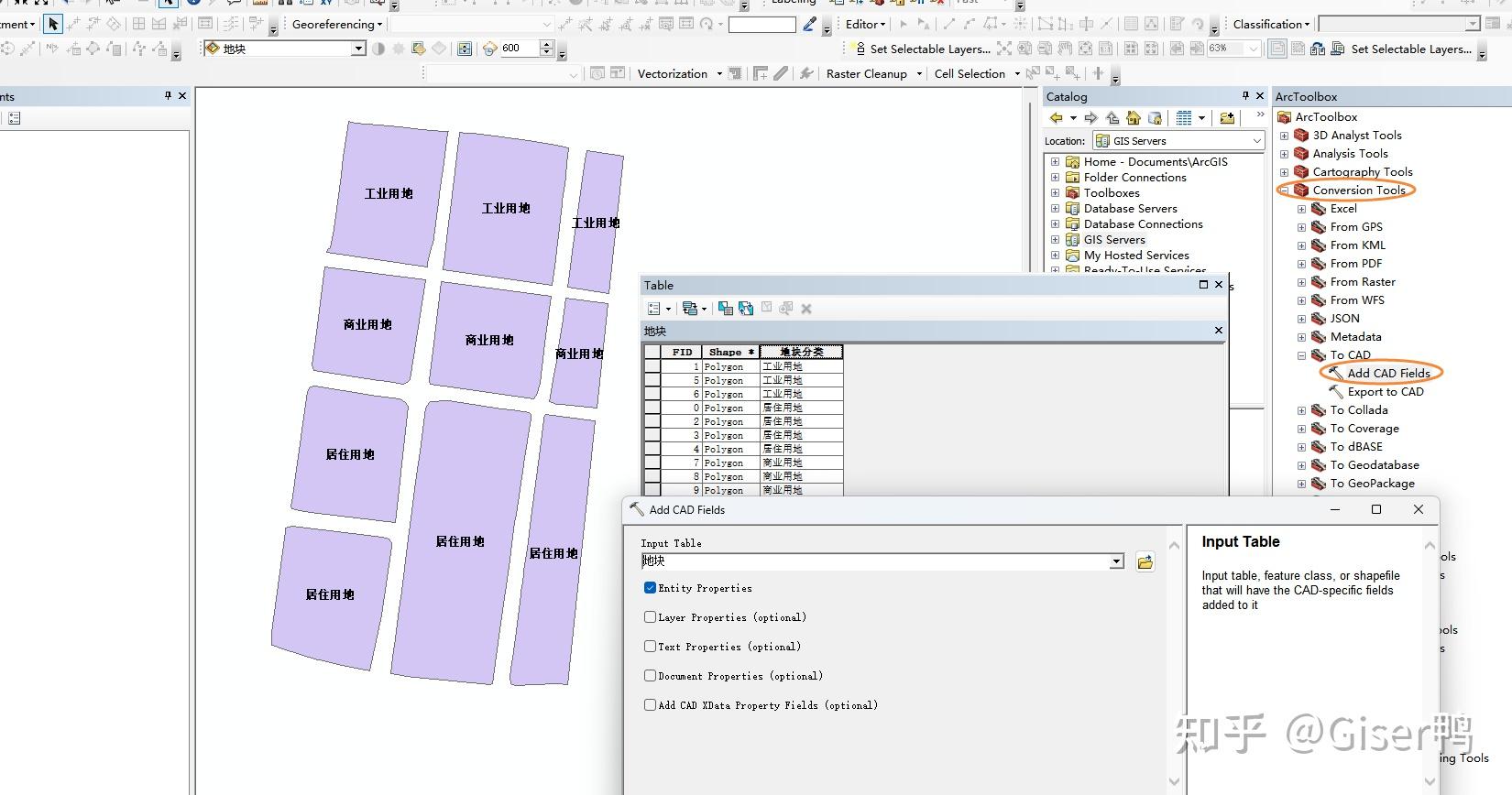Click into the 600 value field
Screen dimensions: 1512x795
tap(520, 49)
